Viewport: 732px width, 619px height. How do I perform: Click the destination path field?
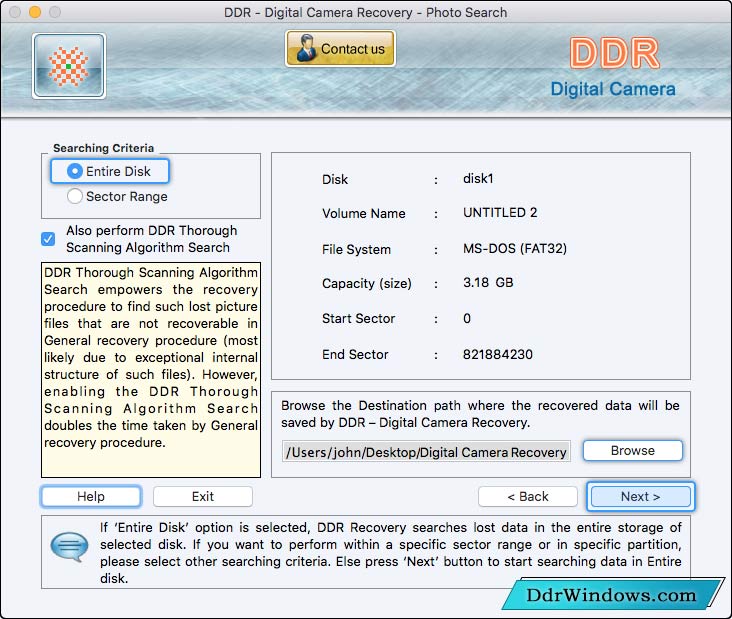pyautogui.click(x=426, y=451)
